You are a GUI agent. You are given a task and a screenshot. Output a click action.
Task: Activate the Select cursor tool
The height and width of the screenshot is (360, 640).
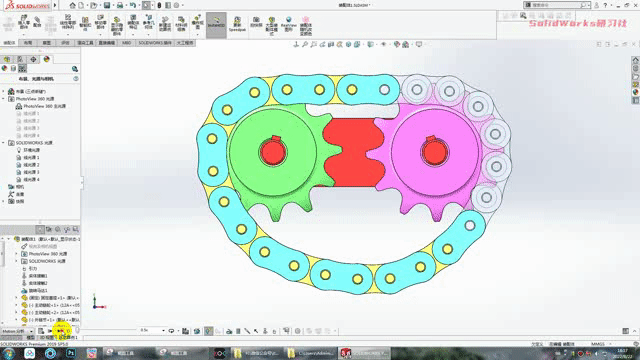click(146, 5)
